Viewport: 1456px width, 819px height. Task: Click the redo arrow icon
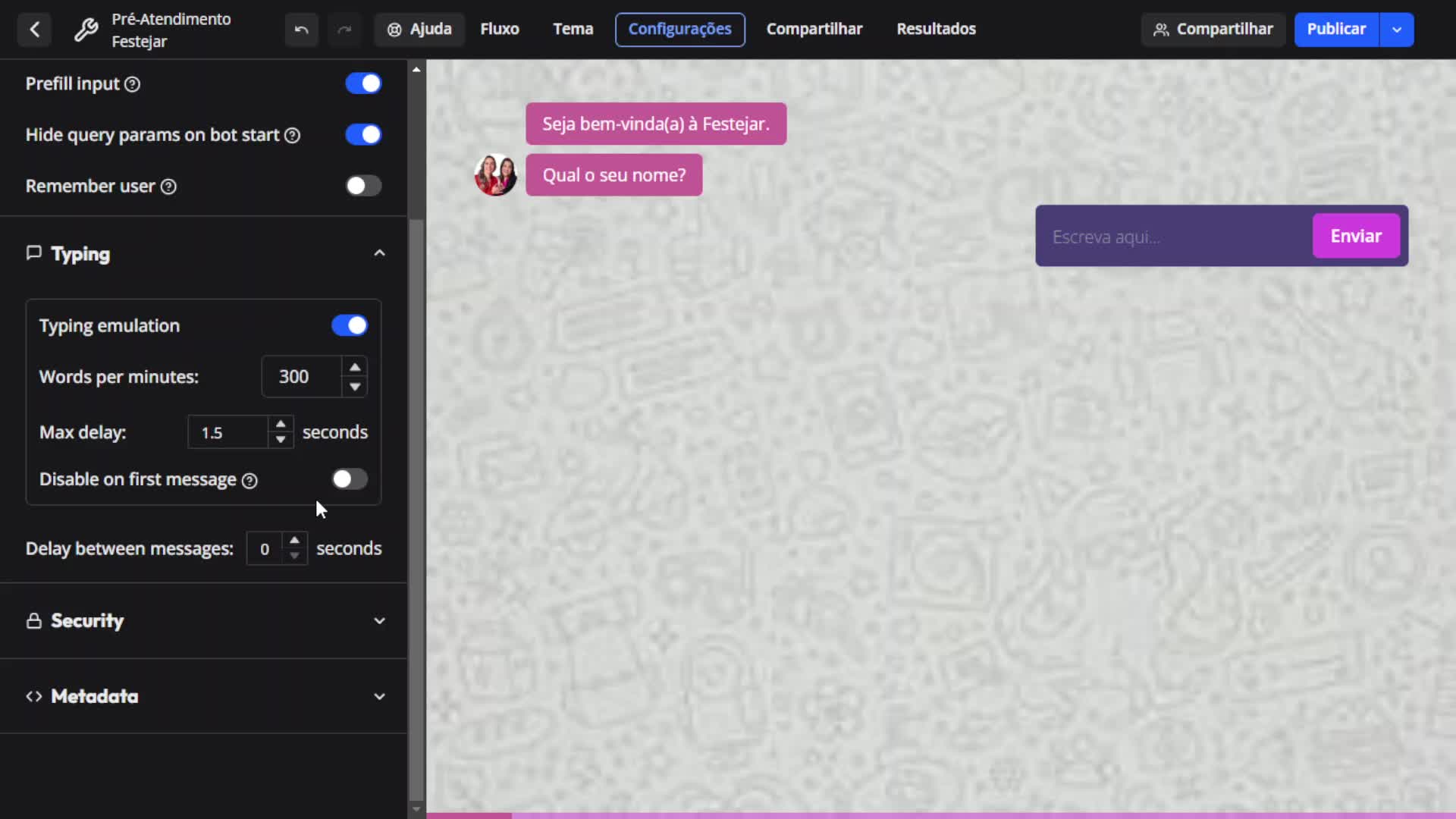click(344, 30)
